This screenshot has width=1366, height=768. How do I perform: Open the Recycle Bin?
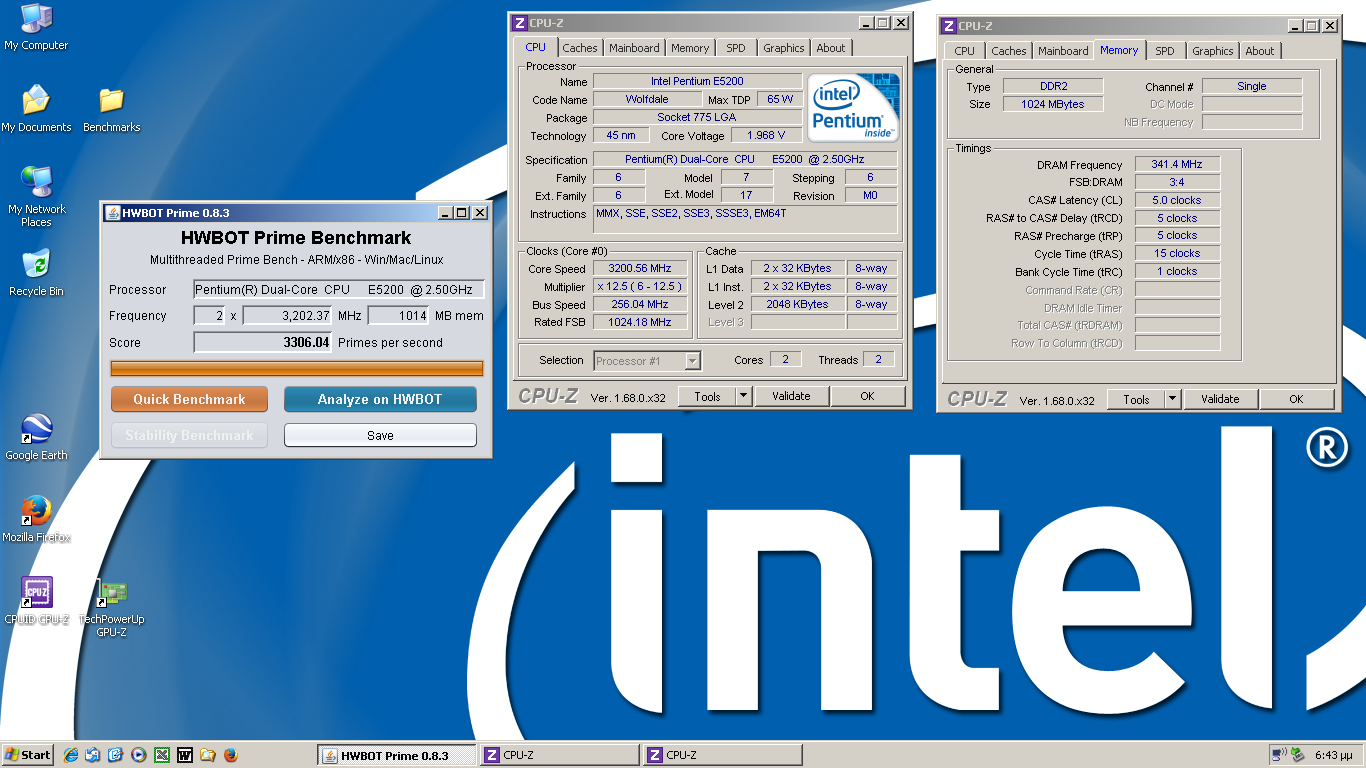36,273
